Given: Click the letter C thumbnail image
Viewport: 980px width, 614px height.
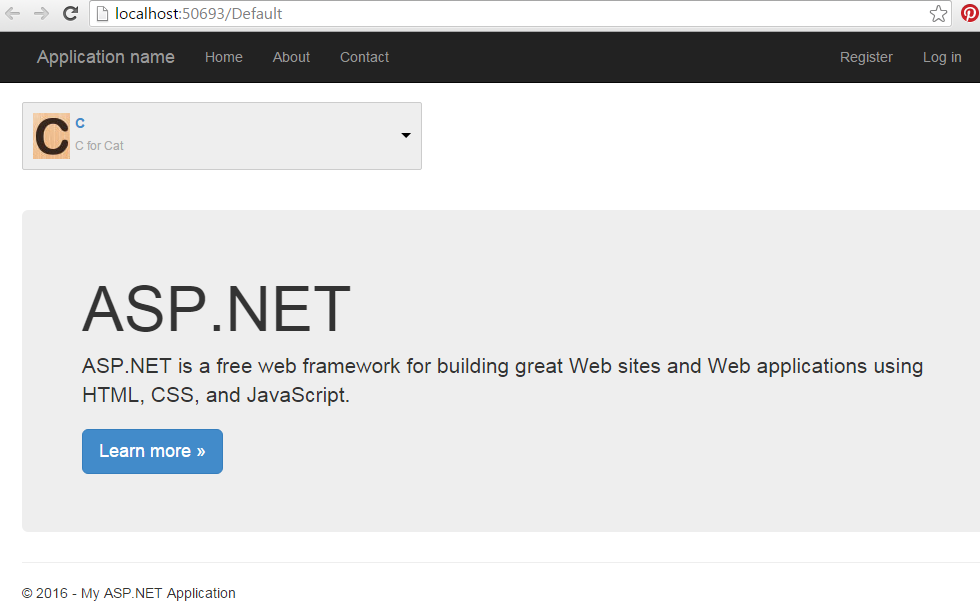Looking at the screenshot, I should tap(51, 136).
